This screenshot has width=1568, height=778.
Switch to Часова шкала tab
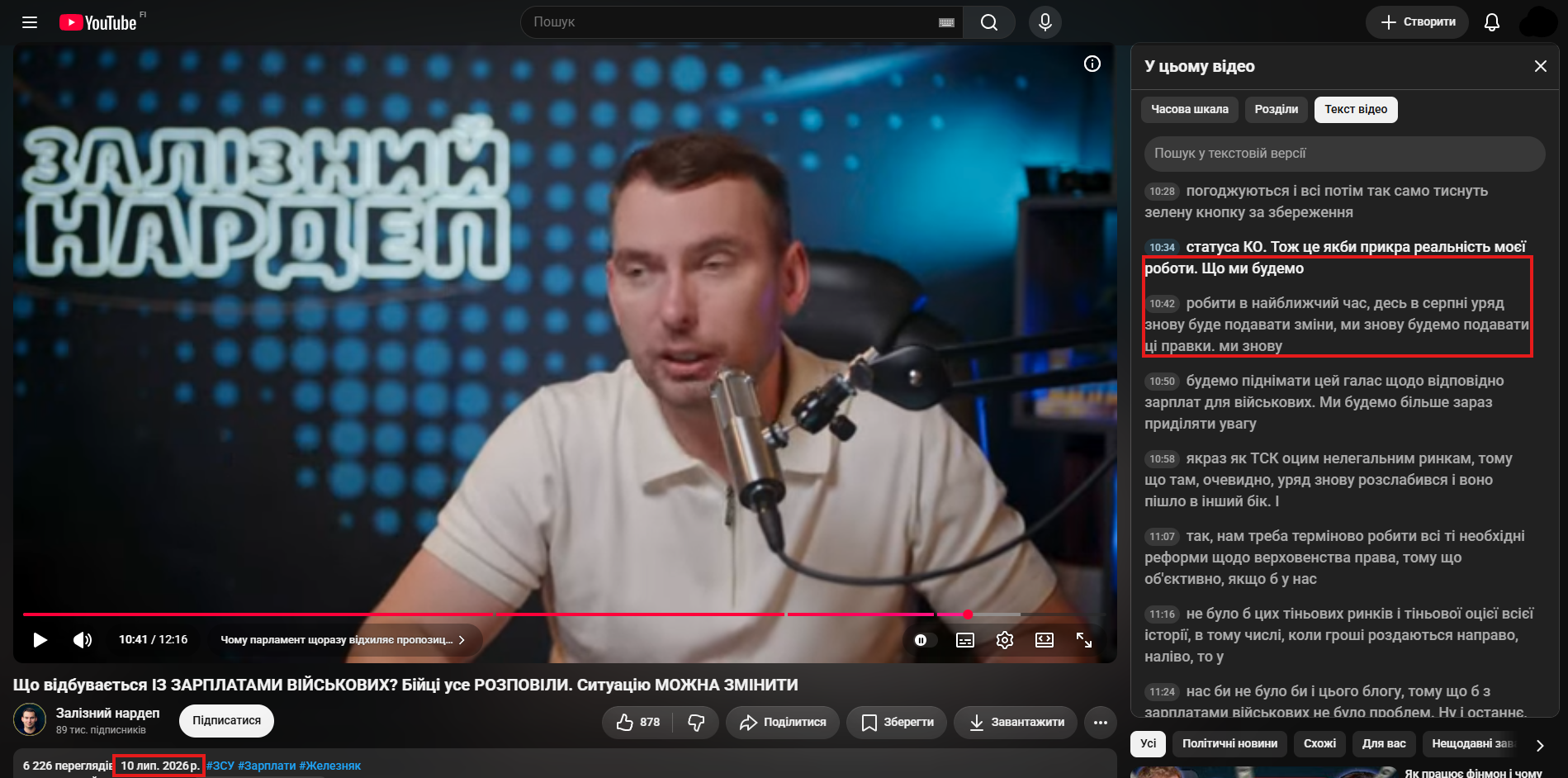1190,109
